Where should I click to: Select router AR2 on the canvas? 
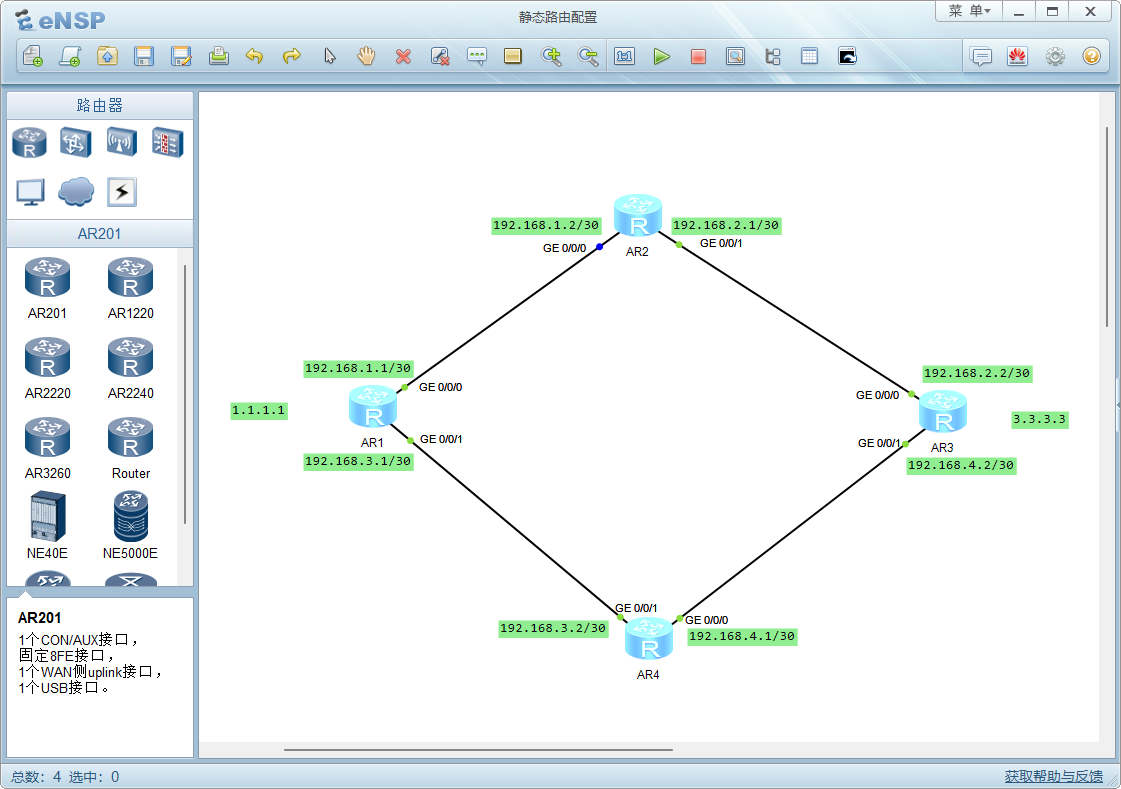(638, 215)
